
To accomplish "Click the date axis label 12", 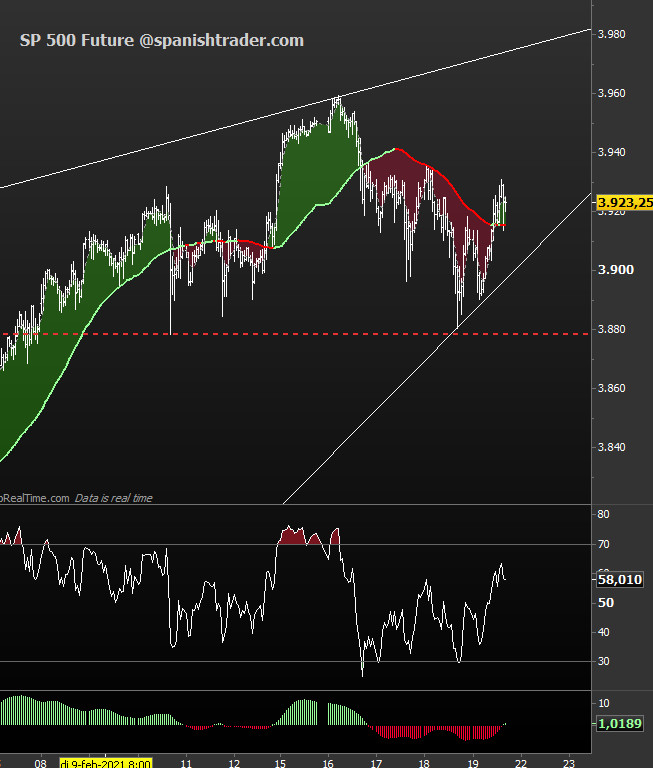I will click(234, 763).
